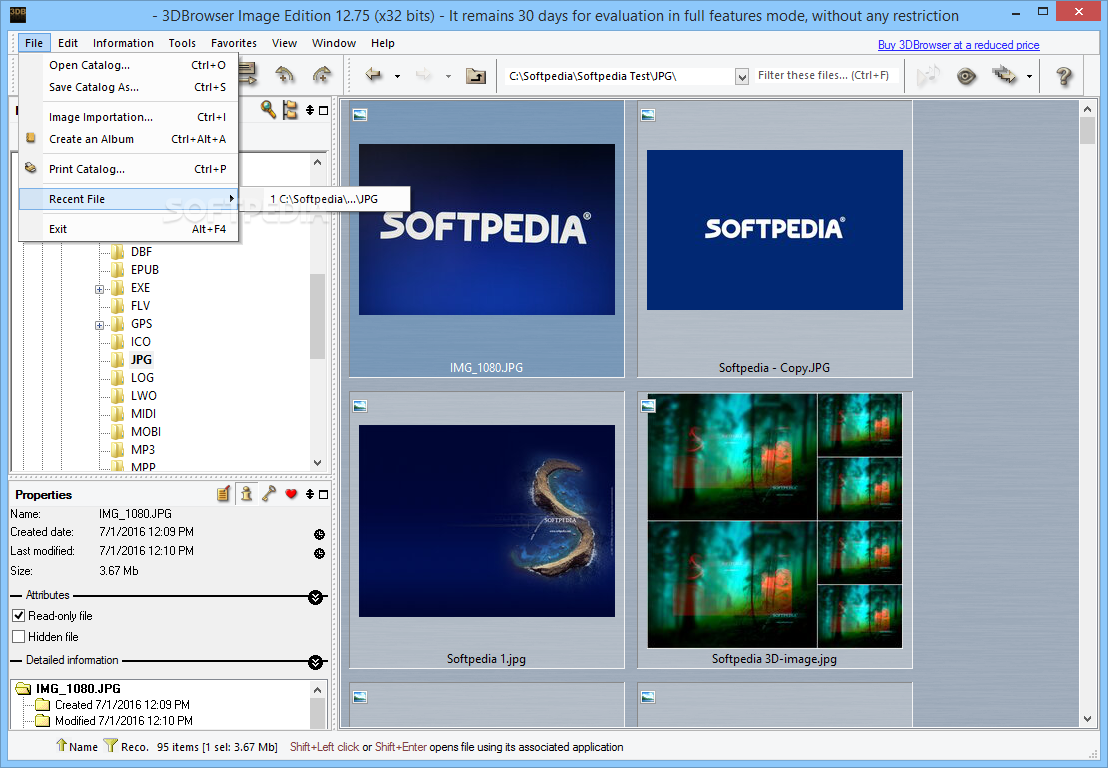Maximize the Properties panel with square icon
Image resolution: width=1108 pixels, height=768 pixels.
pyautogui.click(x=324, y=495)
